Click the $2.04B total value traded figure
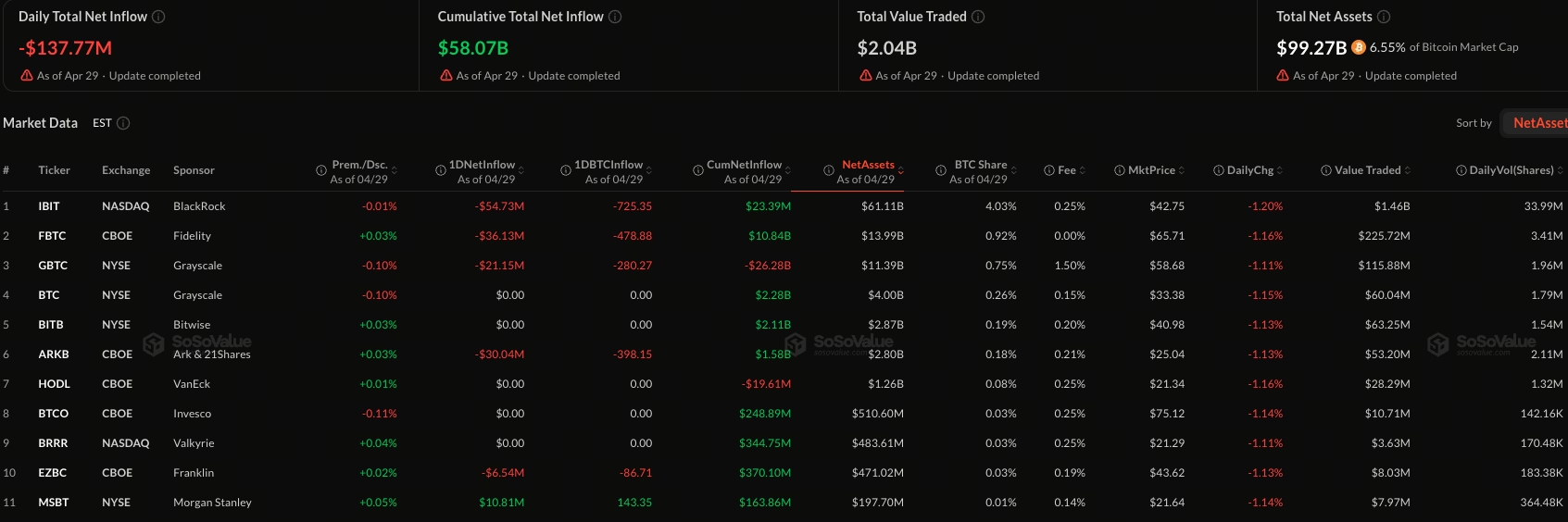Image resolution: width=1568 pixels, height=522 pixels. (x=886, y=48)
